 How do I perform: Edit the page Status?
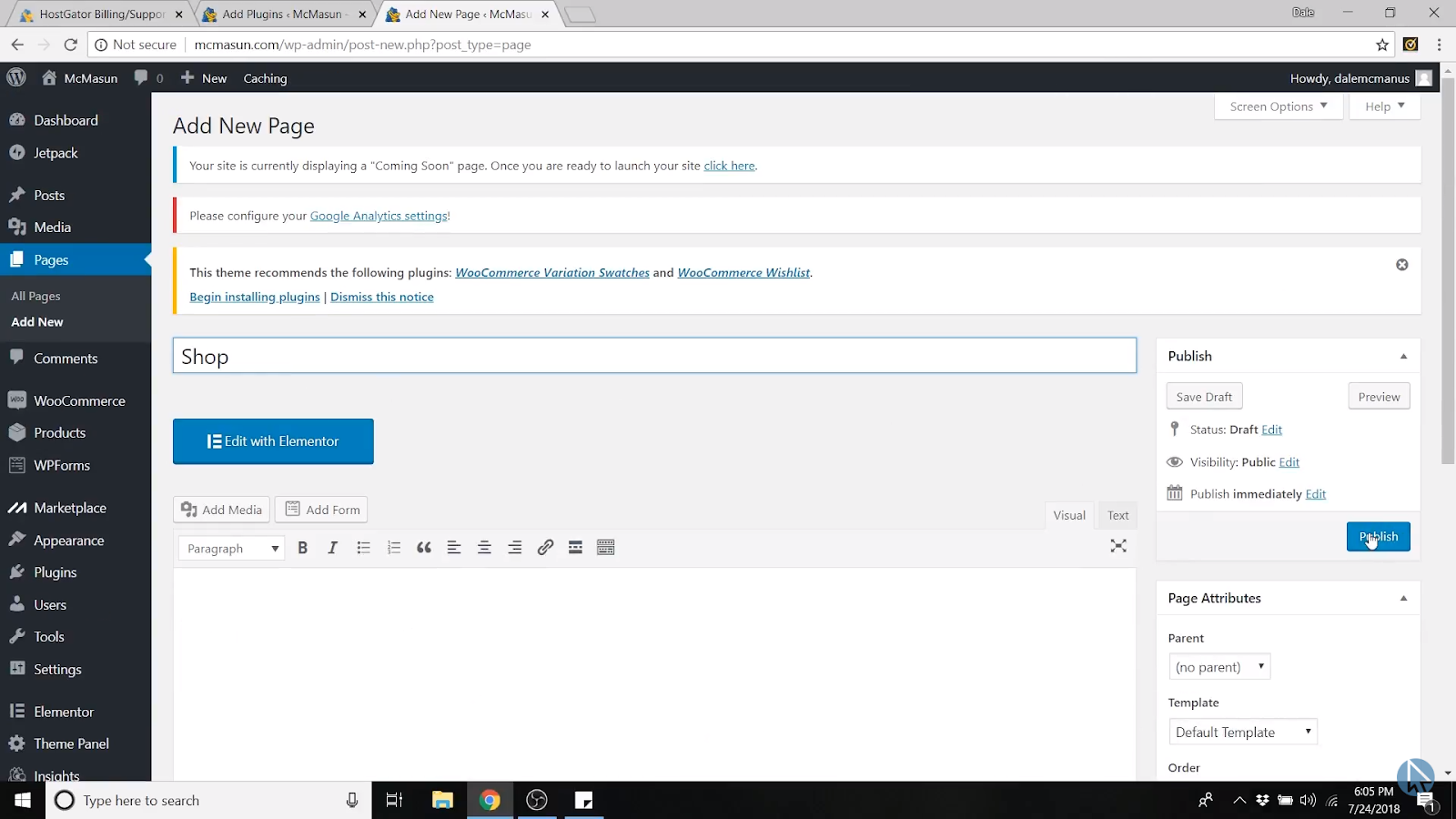pyautogui.click(x=1271, y=430)
